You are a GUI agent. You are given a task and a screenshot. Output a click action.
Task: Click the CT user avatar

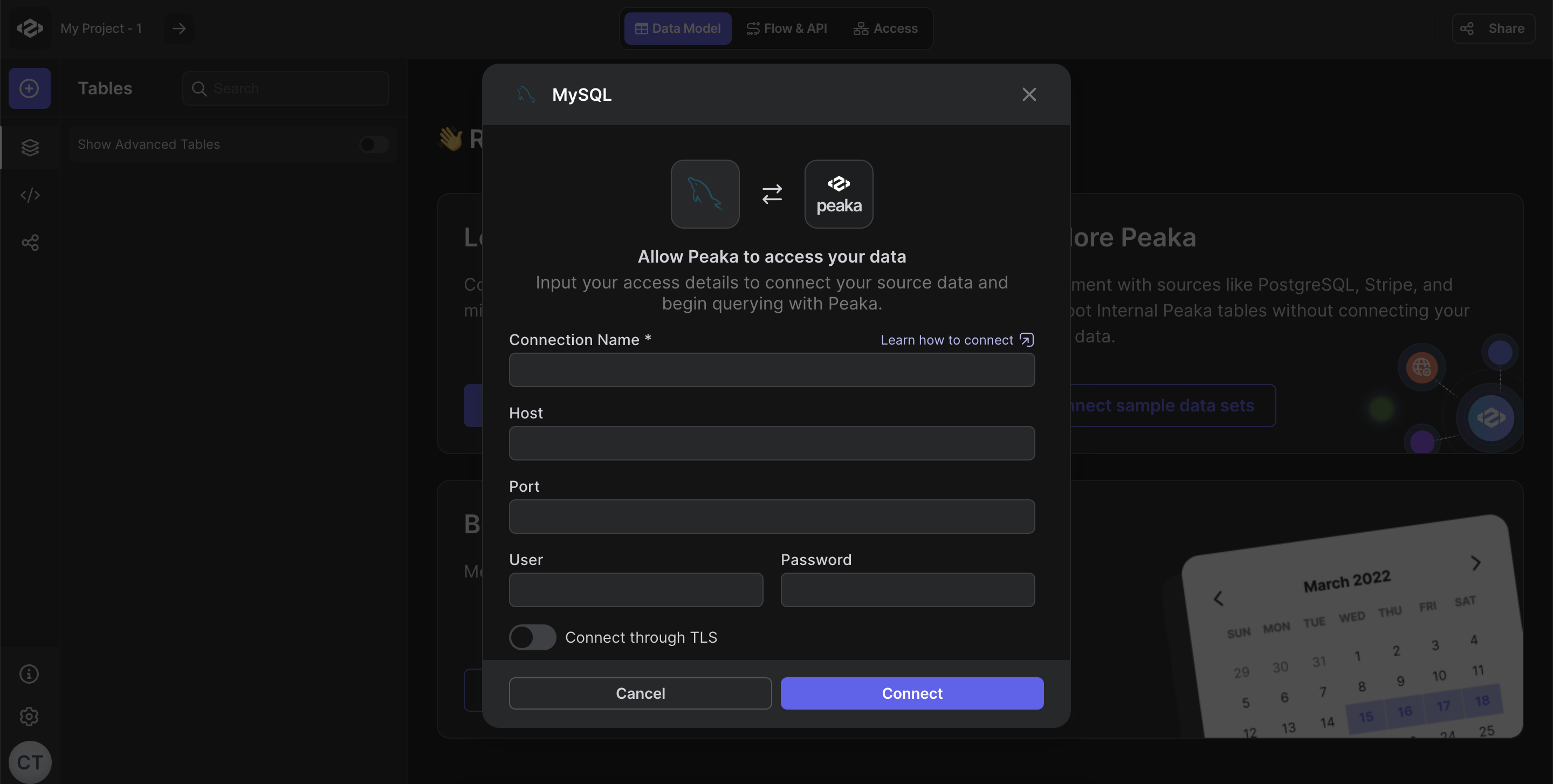[x=30, y=762]
